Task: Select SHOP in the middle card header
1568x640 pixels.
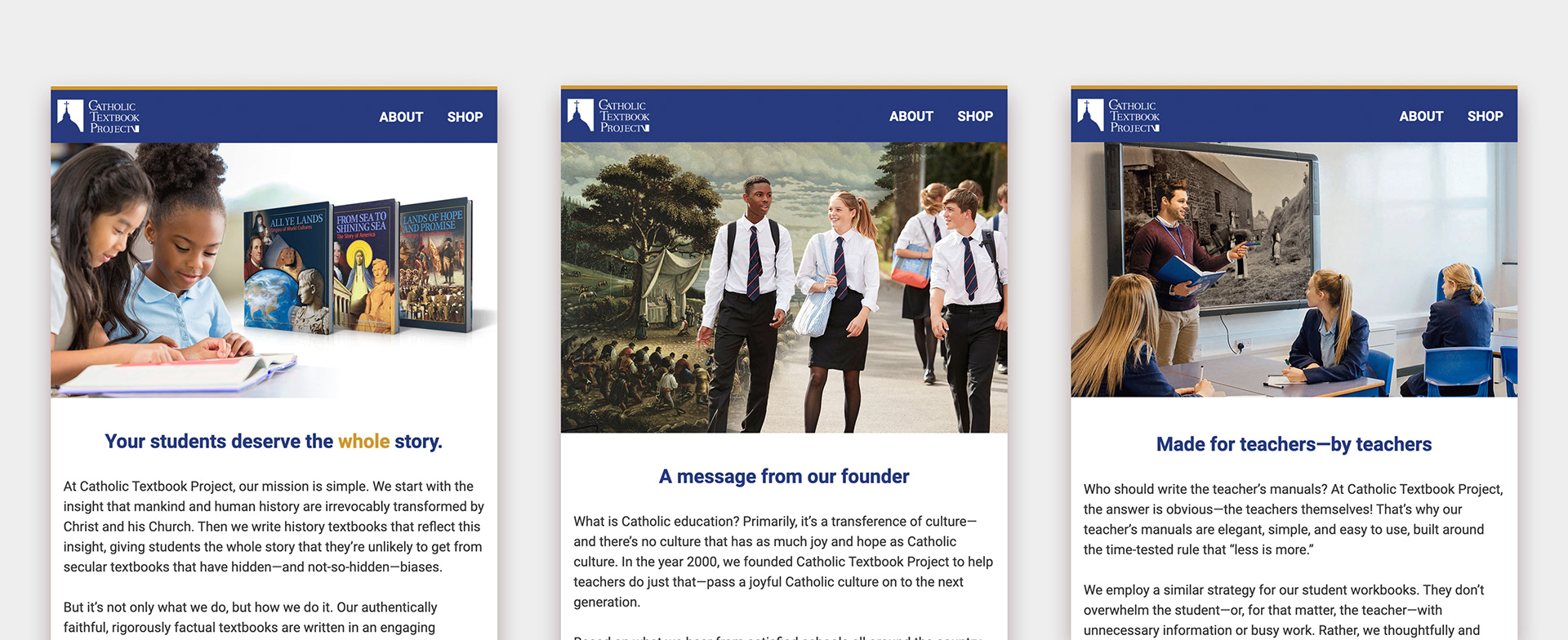Action: coord(975,116)
